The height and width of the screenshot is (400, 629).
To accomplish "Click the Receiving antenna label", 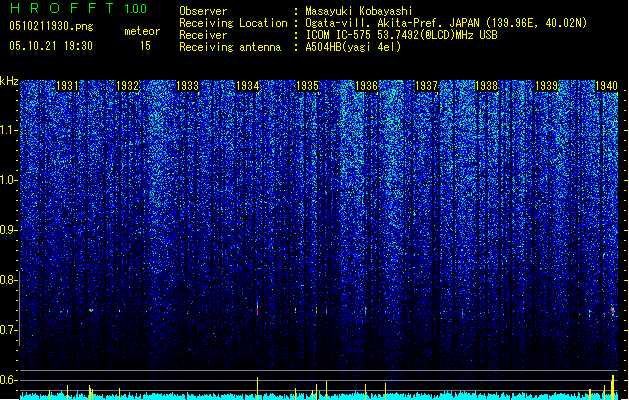I will [230, 47].
